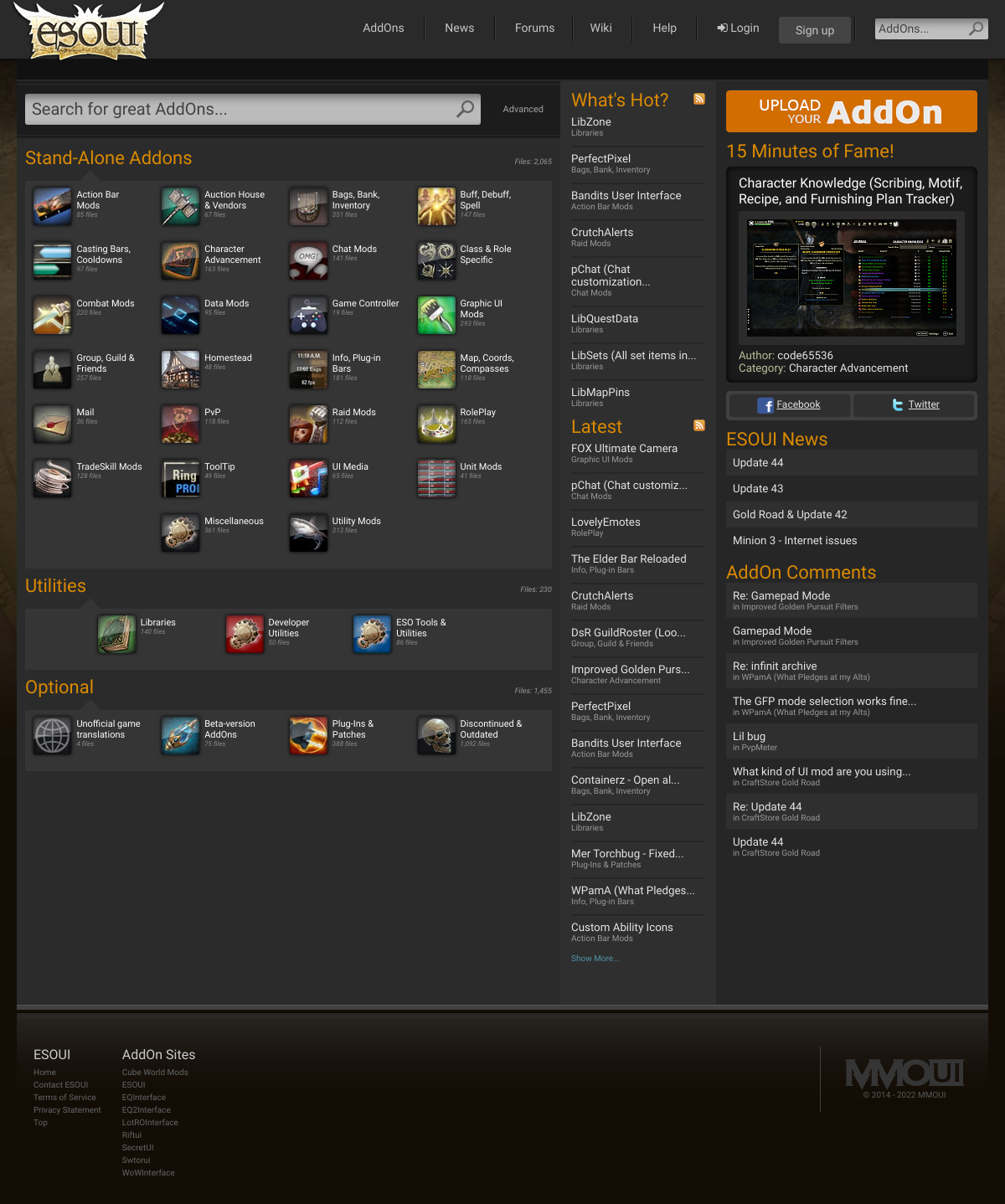Screen dimensions: 1005x1204
Task: Select the Chat Mods speech bubble icon
Action: 308,261
